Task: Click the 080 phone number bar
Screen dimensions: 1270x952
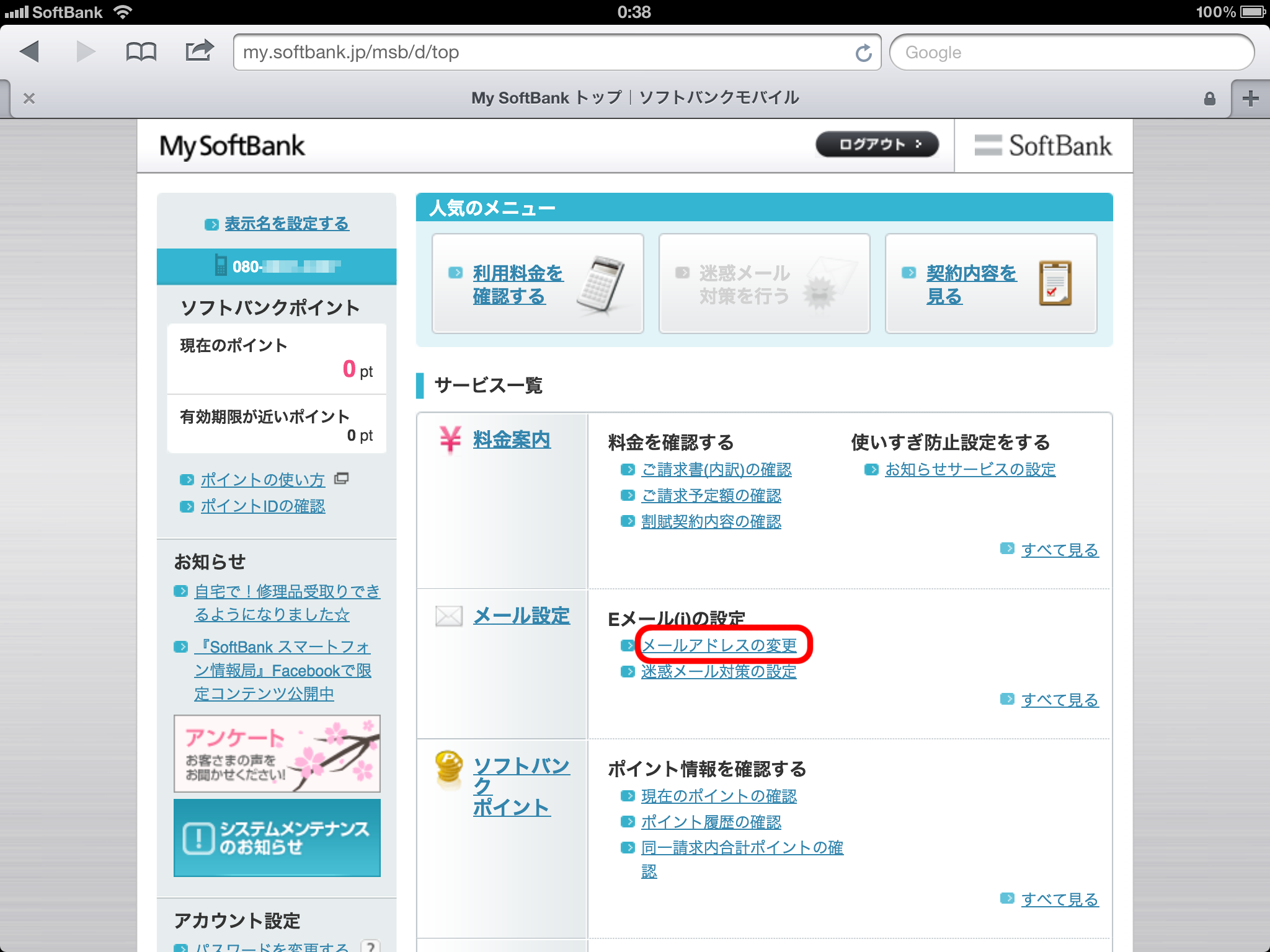Action: 277,267
